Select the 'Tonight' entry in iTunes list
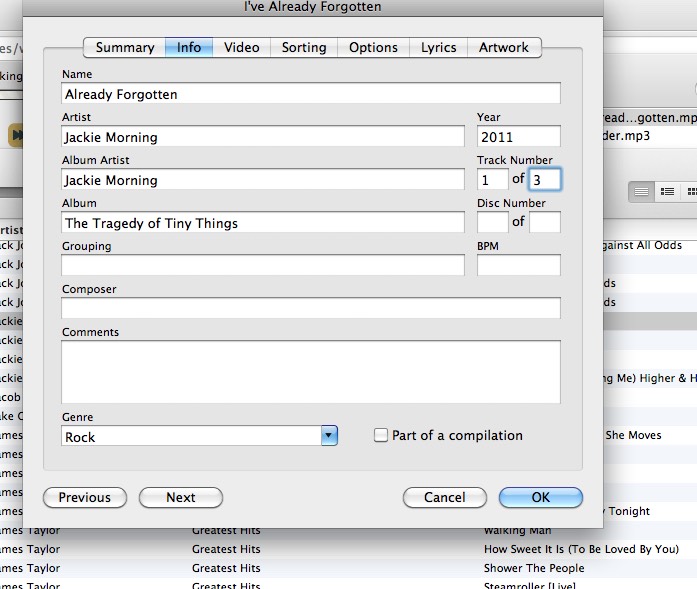The image size is (697, 589). point(627,511)
